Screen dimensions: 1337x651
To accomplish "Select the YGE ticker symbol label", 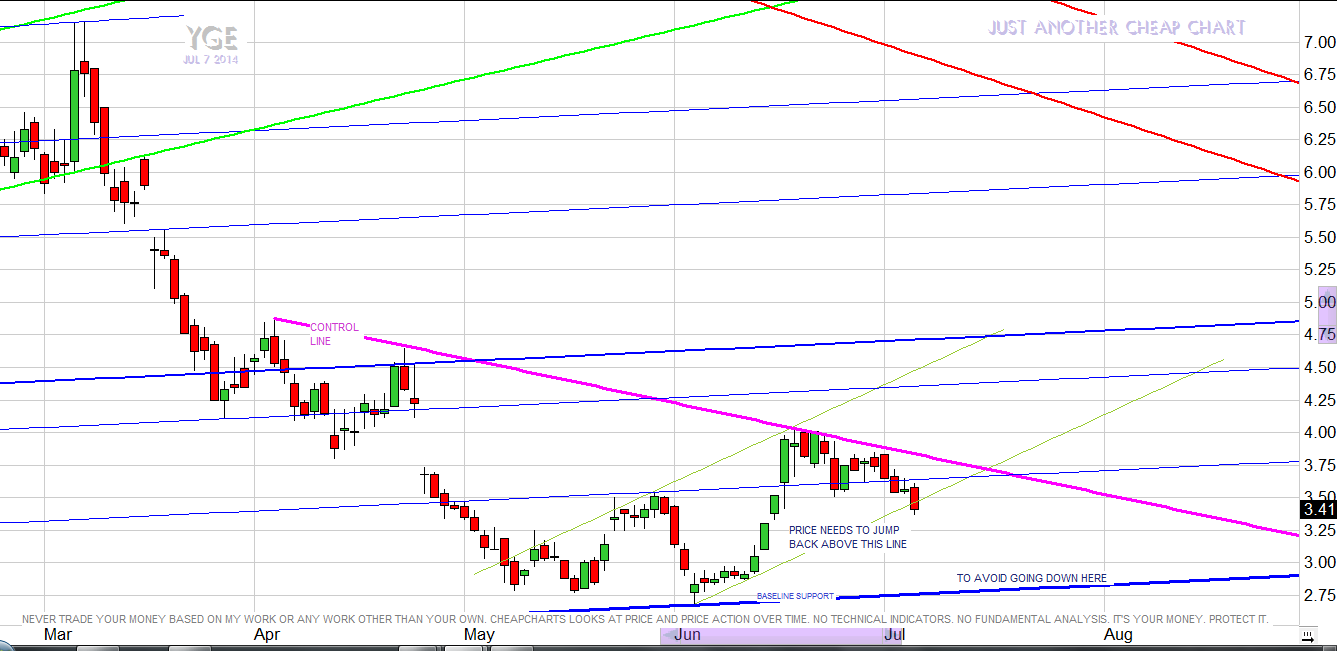I will coord(211,39).
